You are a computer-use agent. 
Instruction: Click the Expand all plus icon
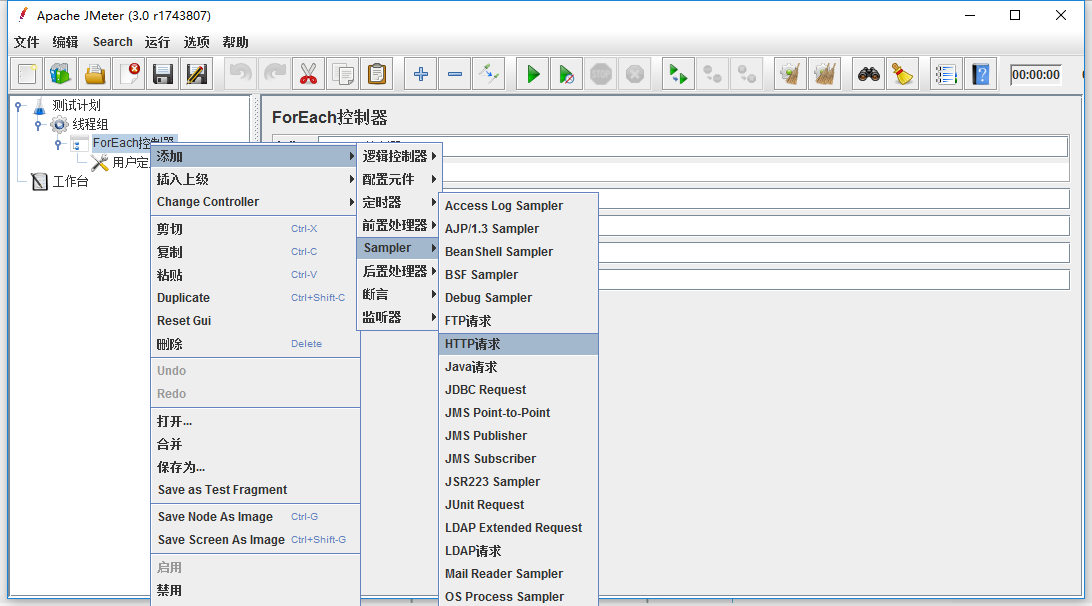tap(421, 74)
